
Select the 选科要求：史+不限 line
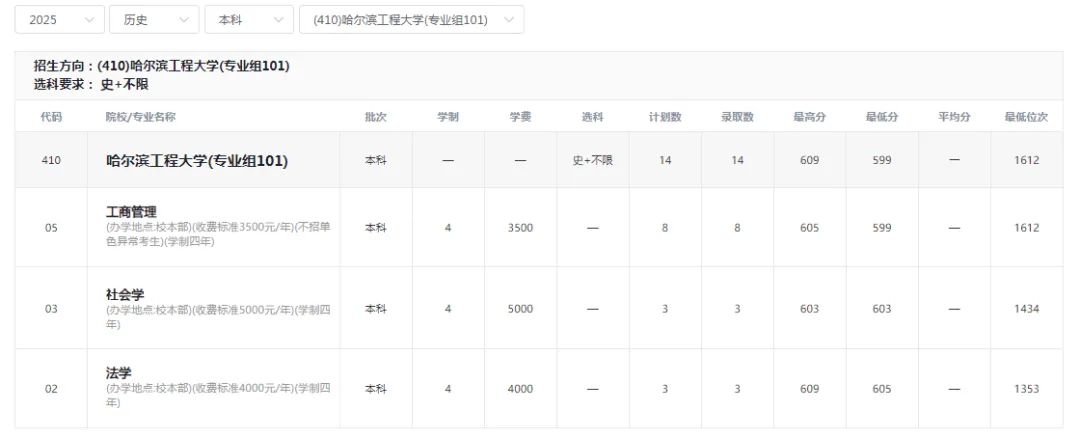tap(91, 85)
